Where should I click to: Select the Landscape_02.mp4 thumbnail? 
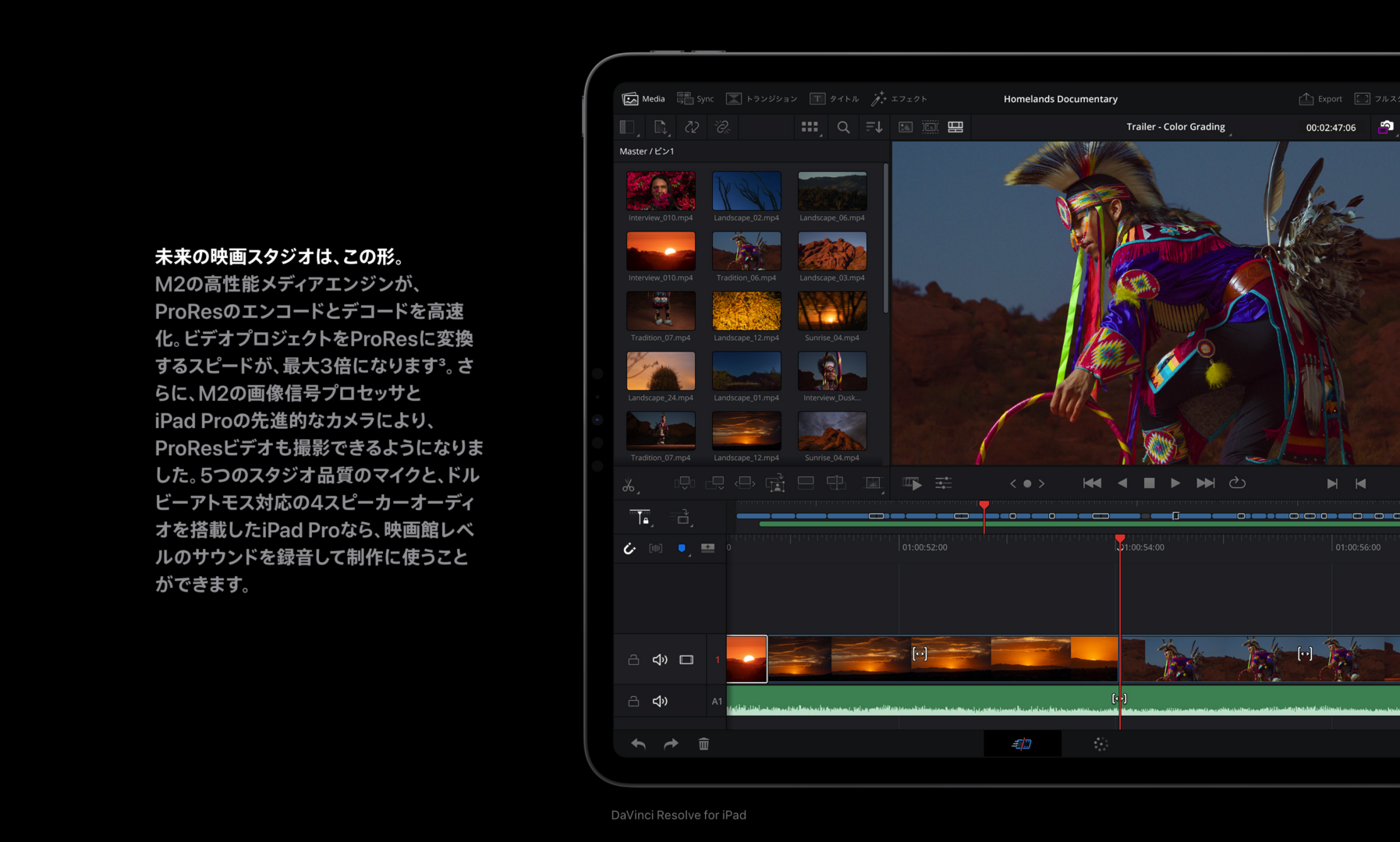tap(746, 191)
